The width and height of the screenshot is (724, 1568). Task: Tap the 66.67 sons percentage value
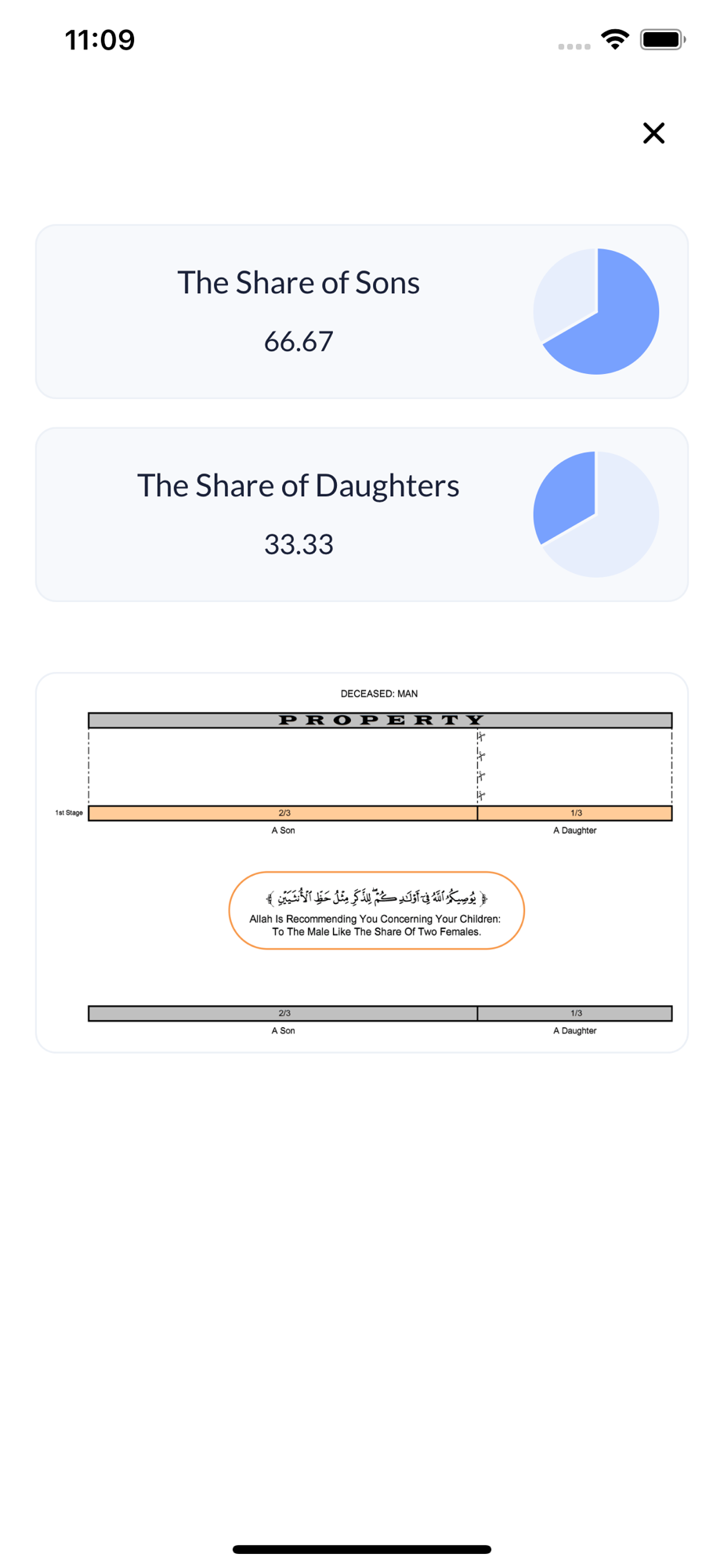[x=299, y=341]
